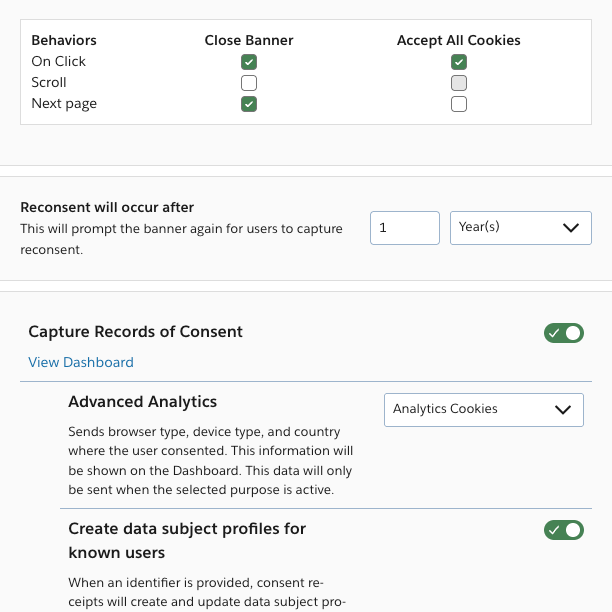Click the chevron arrow beside Year(s)
Viewport: 612px width, 612px height.
click(571, 228)
